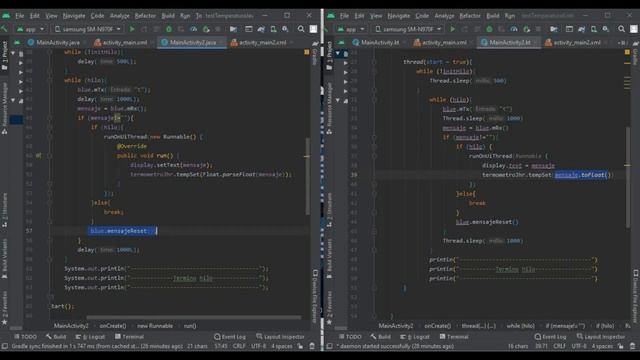Screen dimensions: 640x360
Task: Click CRLF line separator in left status bar
Action: pos(239,346)
